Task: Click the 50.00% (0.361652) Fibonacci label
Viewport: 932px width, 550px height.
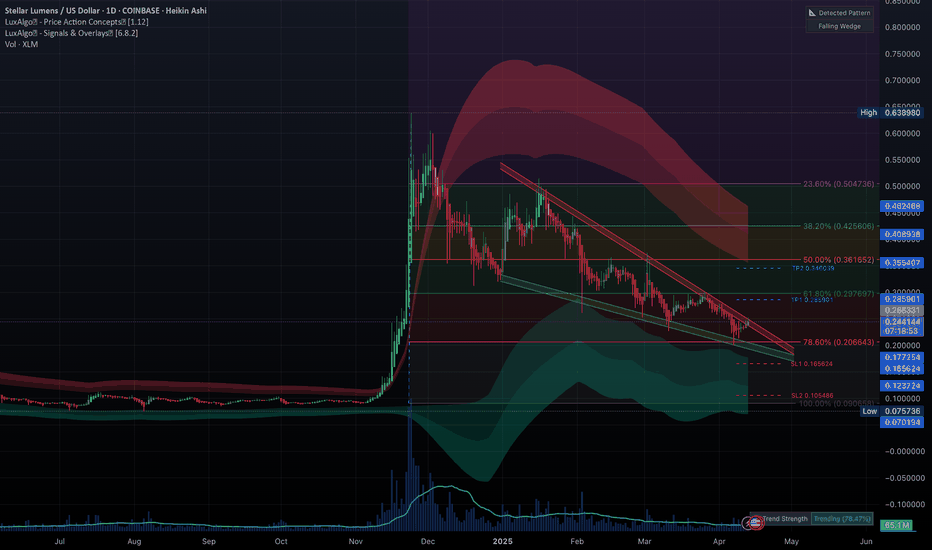Action: [839, 260]
